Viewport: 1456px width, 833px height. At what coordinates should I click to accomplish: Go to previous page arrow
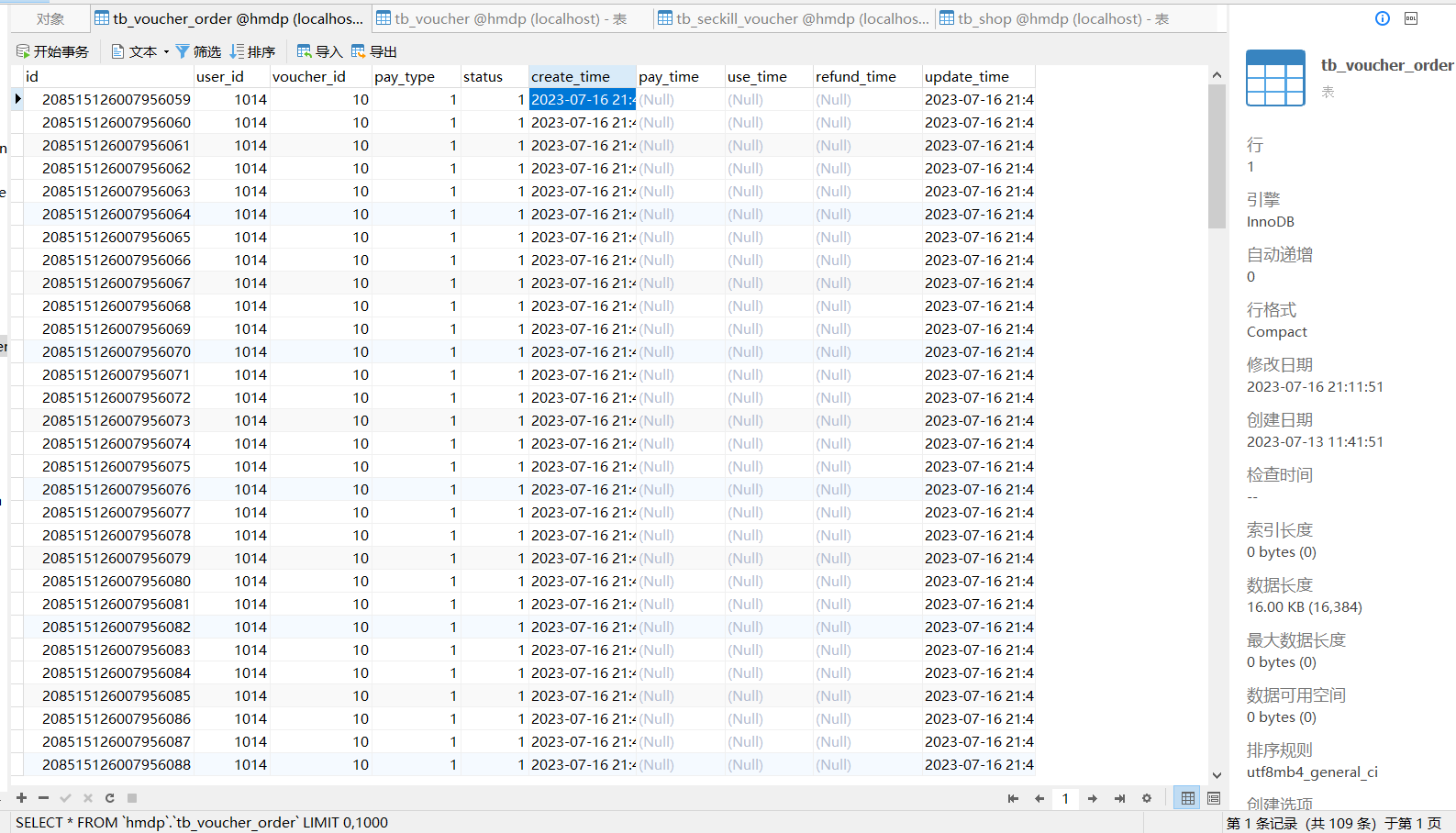click(x=1039, y=798)
